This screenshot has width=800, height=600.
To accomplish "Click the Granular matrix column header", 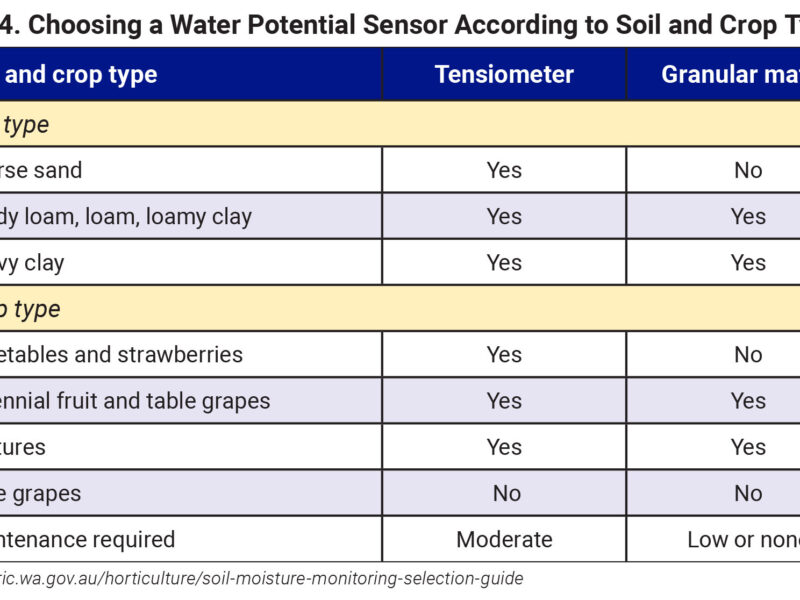I will pos(730,75).
